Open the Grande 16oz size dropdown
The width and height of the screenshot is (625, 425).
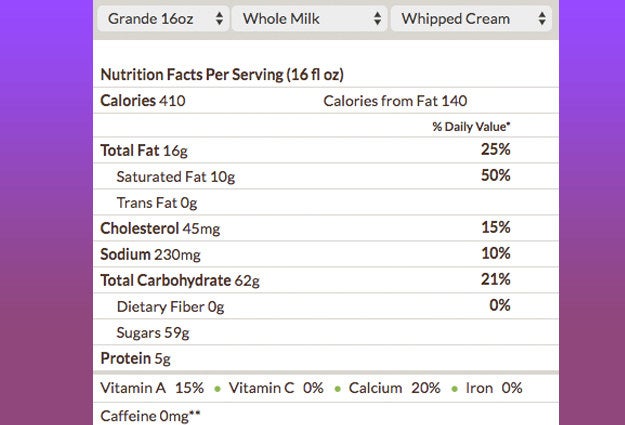[163, 19]
